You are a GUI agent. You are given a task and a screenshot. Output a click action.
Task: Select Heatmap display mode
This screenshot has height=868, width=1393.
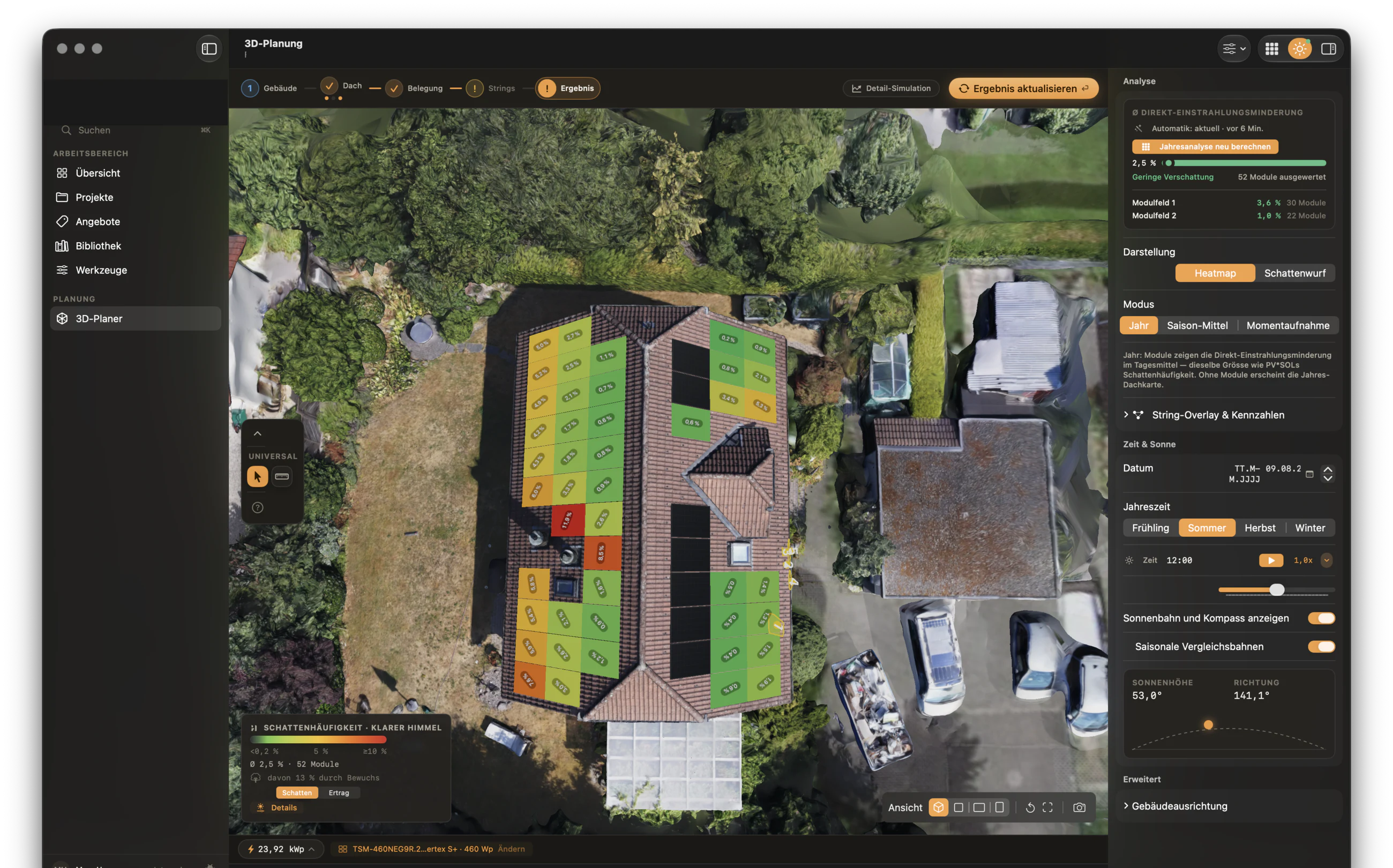pos(1215,273)
